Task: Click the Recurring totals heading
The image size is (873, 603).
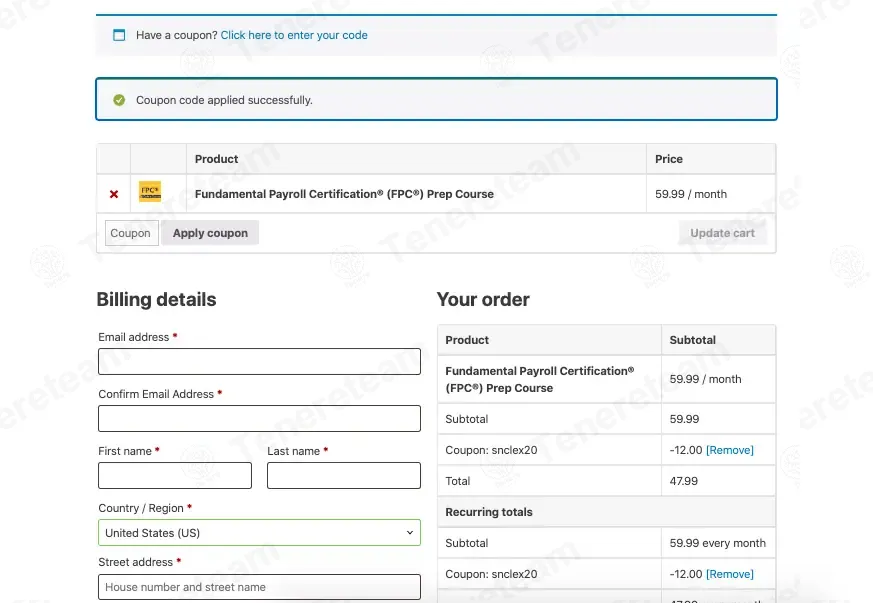Action: pyautogui.click(x=489, y=512)
